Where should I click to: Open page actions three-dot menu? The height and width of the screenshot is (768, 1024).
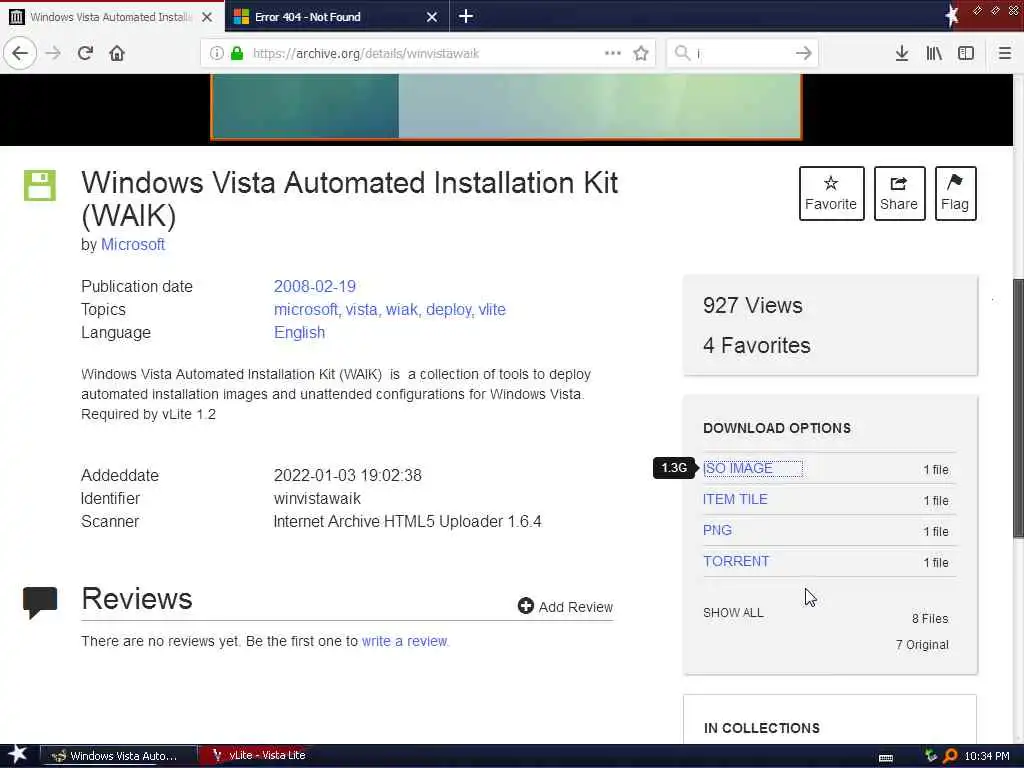click(613, 53)
